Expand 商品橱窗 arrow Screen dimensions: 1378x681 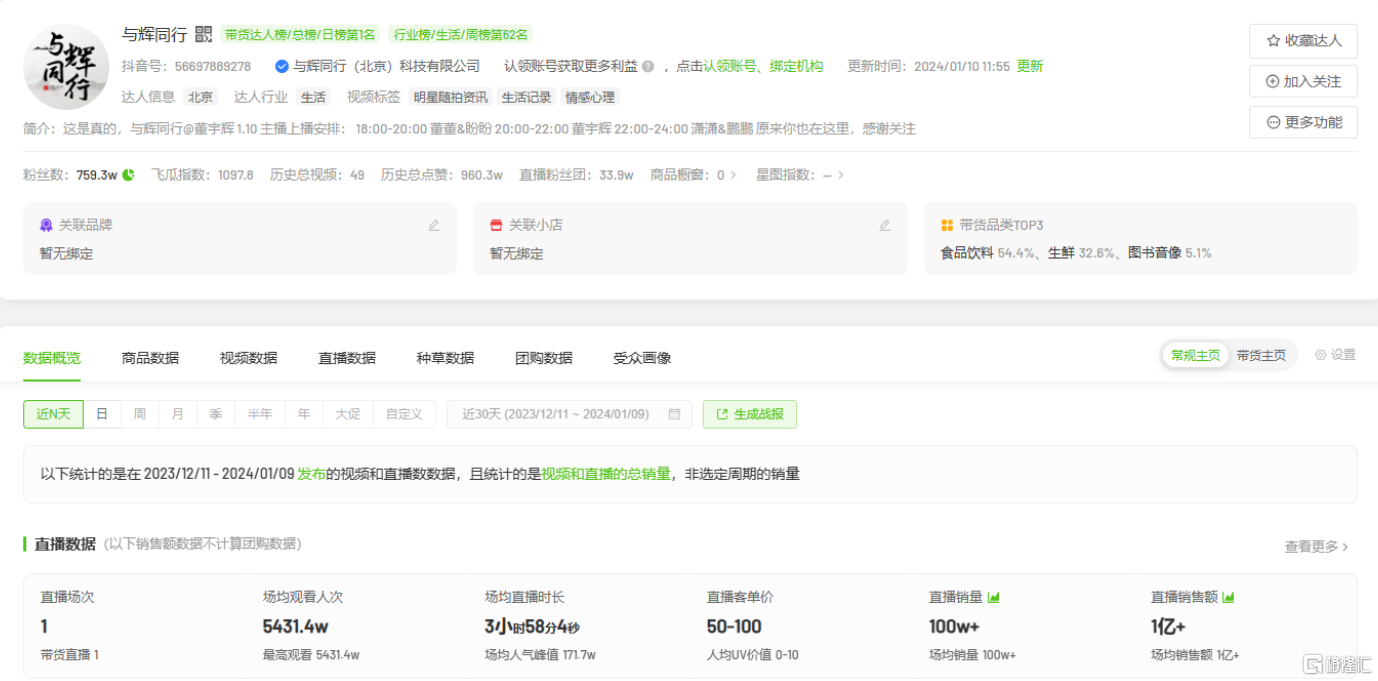733,175
